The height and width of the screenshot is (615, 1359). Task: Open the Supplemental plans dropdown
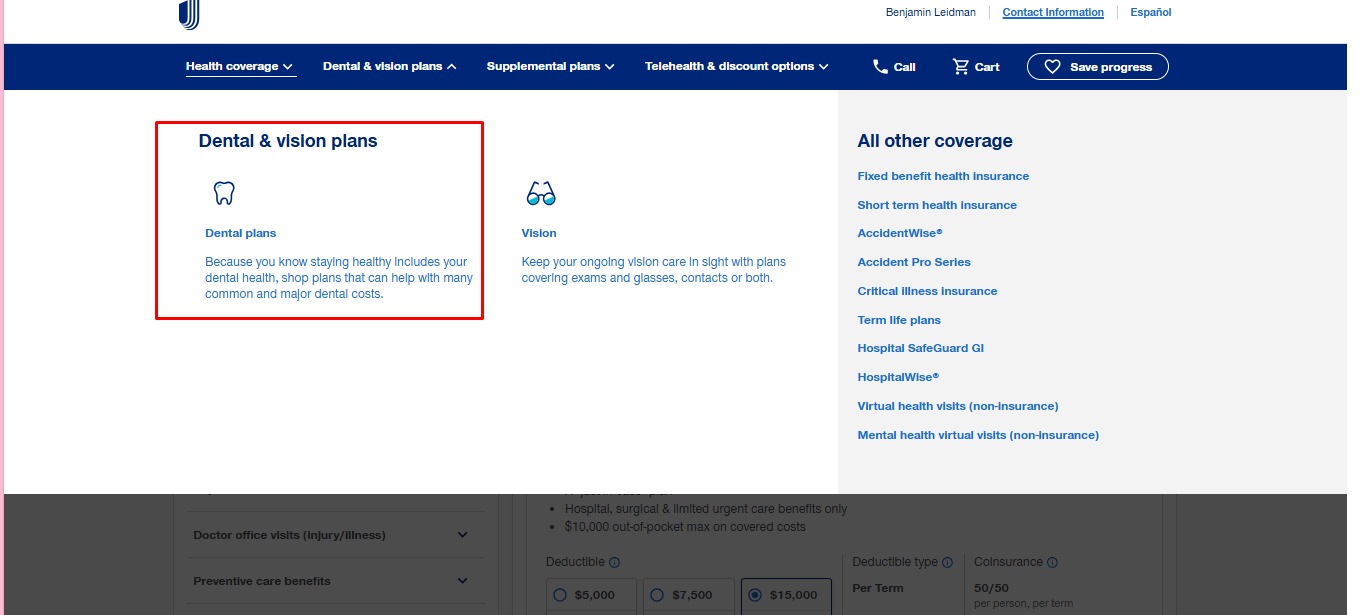tap(550, 67)
